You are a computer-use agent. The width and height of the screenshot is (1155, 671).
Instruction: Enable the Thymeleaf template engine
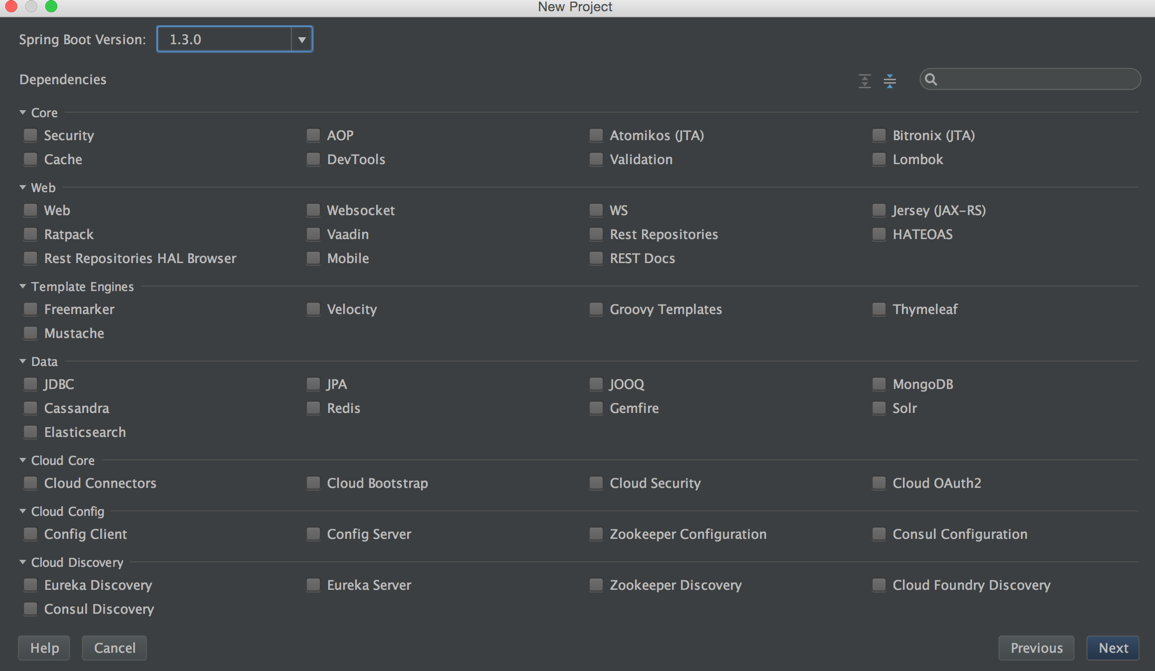(x=878, y=309)
